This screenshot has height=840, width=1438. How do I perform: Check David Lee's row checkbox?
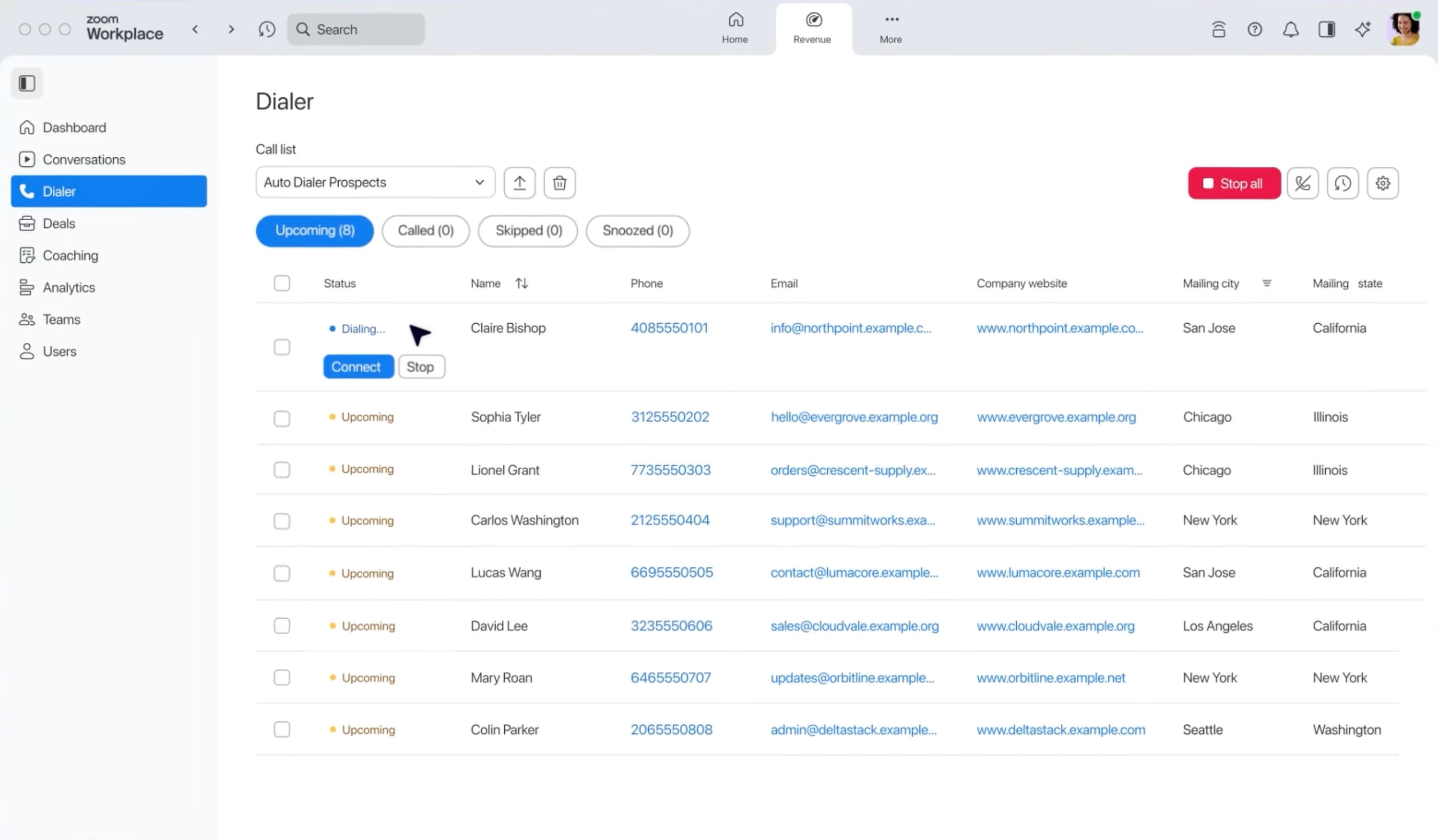click(x=282, y=625)
